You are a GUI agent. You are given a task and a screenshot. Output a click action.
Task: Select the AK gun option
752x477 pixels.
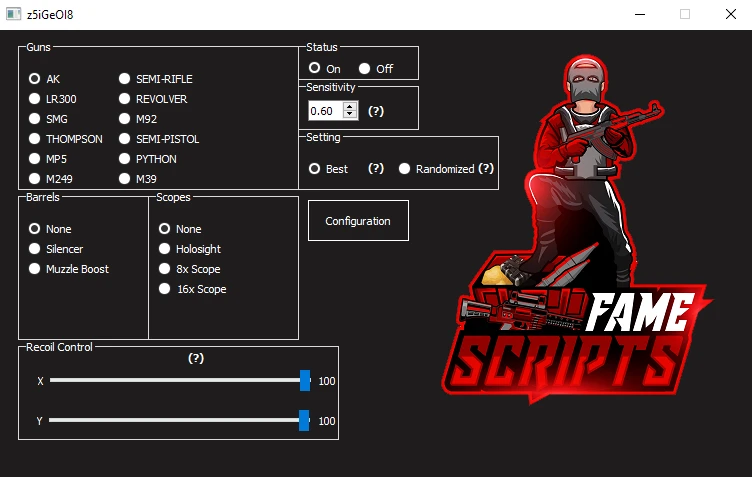44,79
